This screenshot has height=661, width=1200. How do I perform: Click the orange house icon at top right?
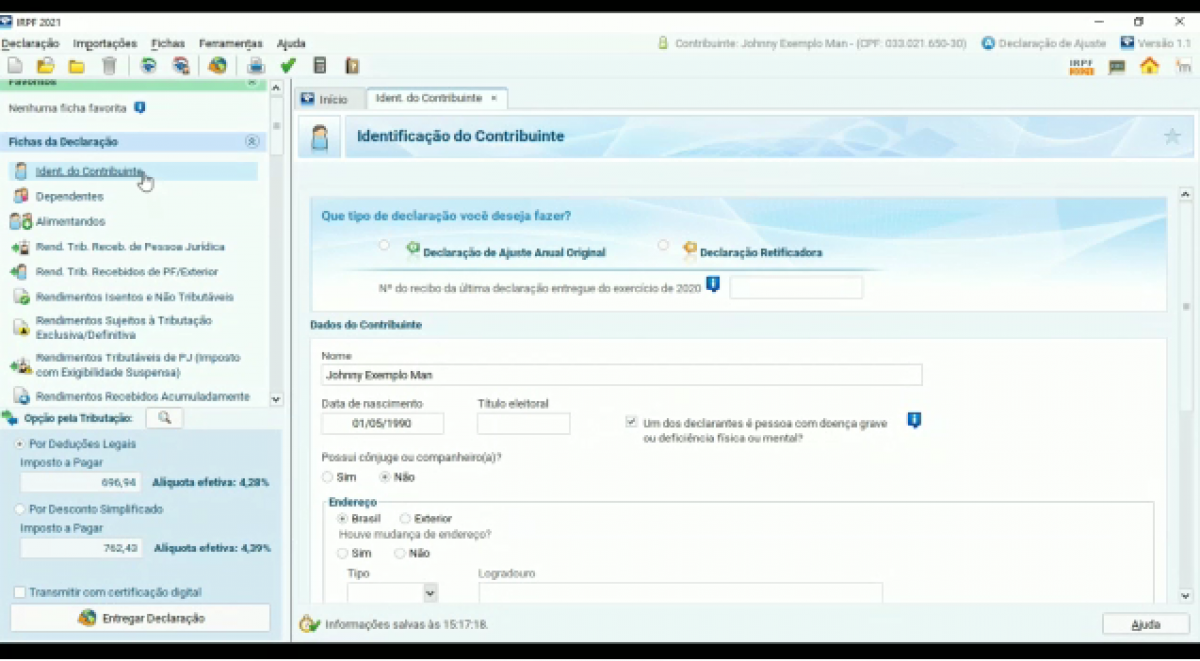point(1149,66)
